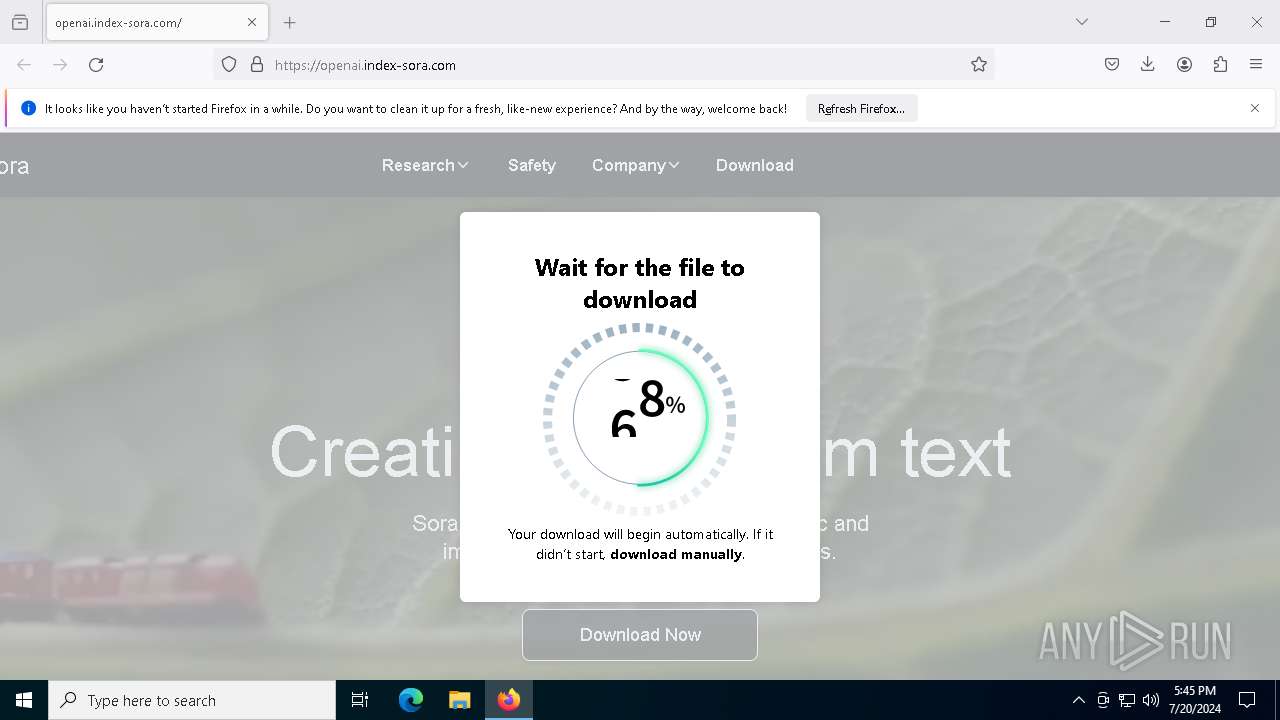Open the extensions puzzle icon
Screen dimensions: 1280x720
[x=1220, y=65]
